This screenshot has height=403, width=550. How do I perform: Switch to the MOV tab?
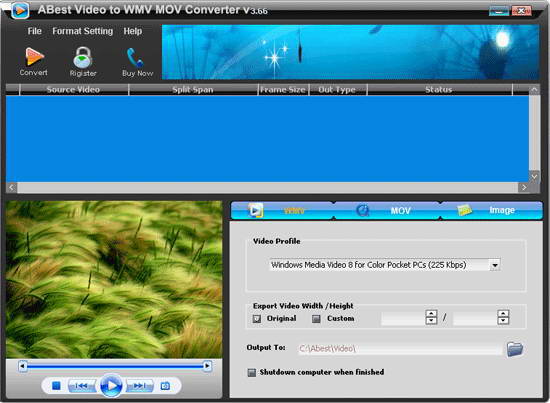tap(387, 210)
